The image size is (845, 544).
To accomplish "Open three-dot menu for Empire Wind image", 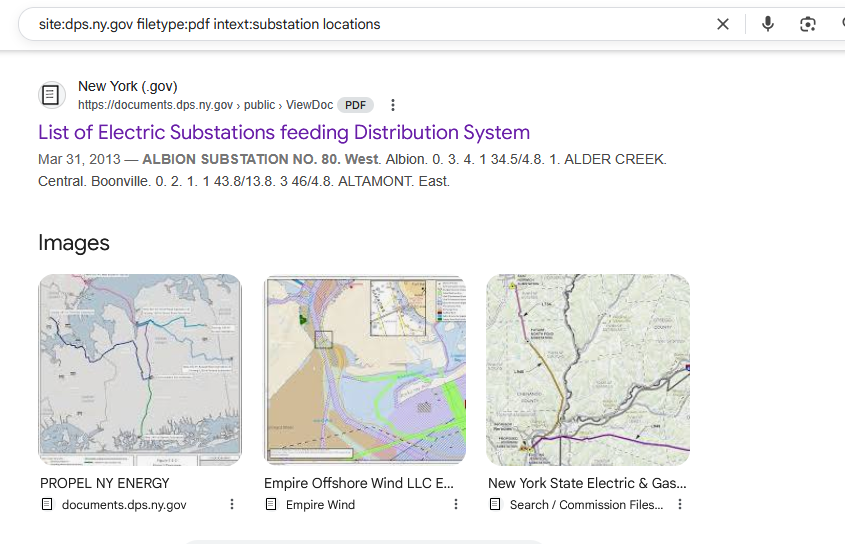I will tap(456, 504).
